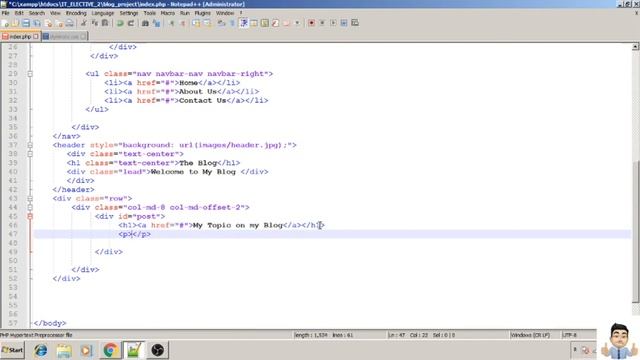
Task: Toggle synchronize horizontal scrolling
Action: (207, 23)
